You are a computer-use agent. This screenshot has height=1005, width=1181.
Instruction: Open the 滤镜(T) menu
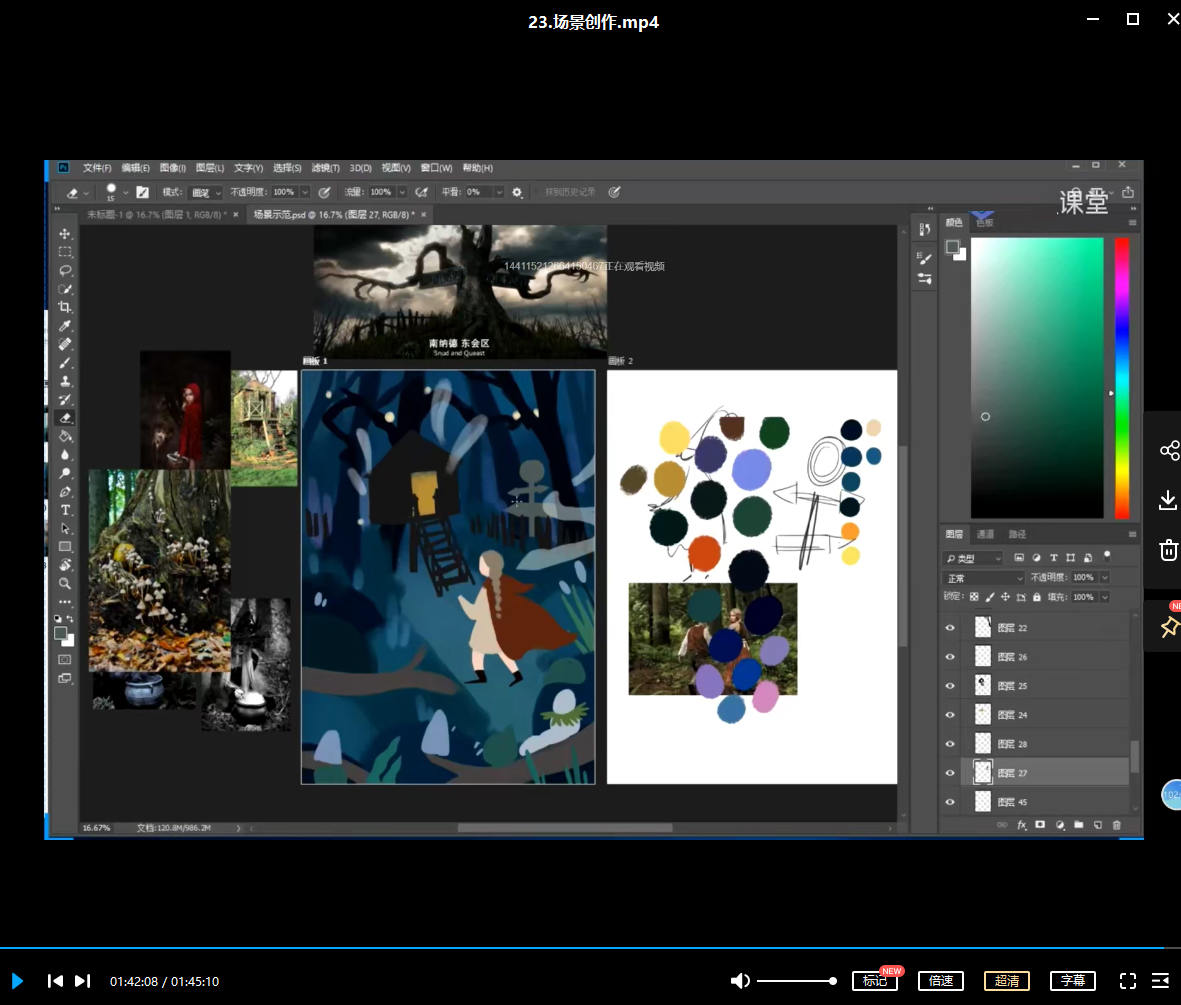click(325, 168)
